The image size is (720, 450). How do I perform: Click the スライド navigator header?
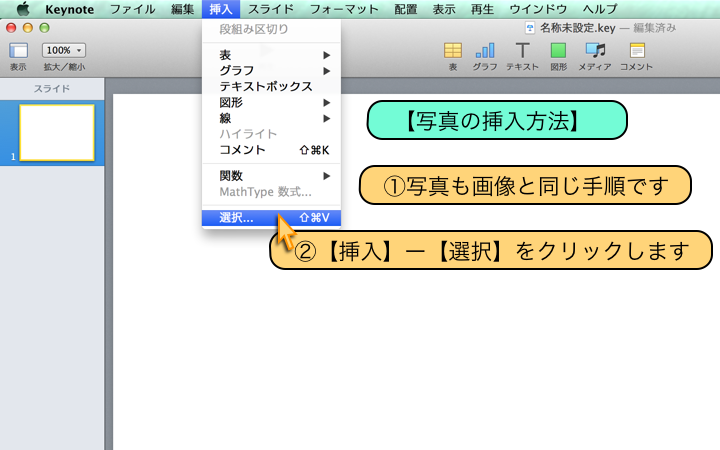52,89
